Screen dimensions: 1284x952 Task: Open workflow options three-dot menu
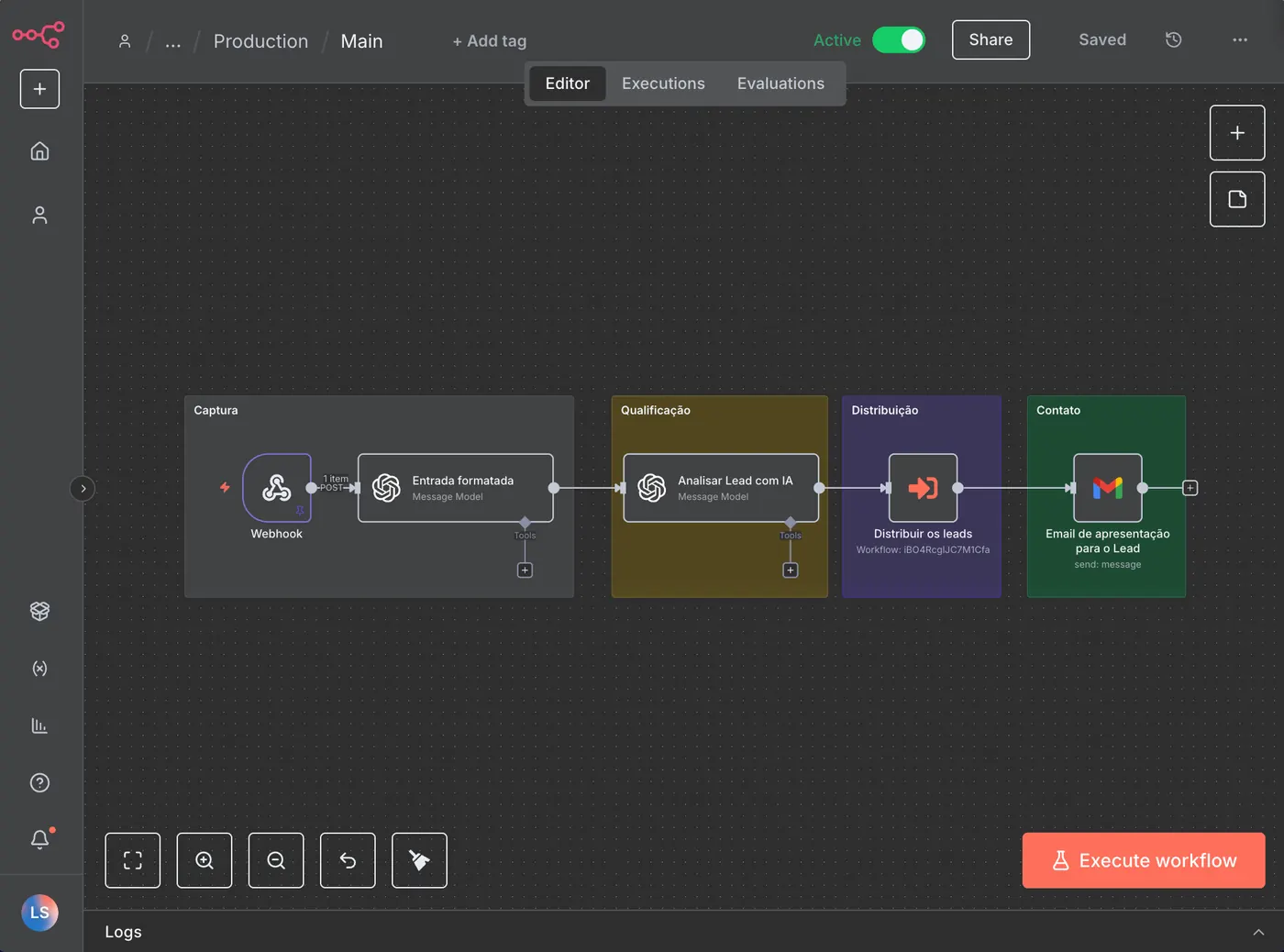1240,39
